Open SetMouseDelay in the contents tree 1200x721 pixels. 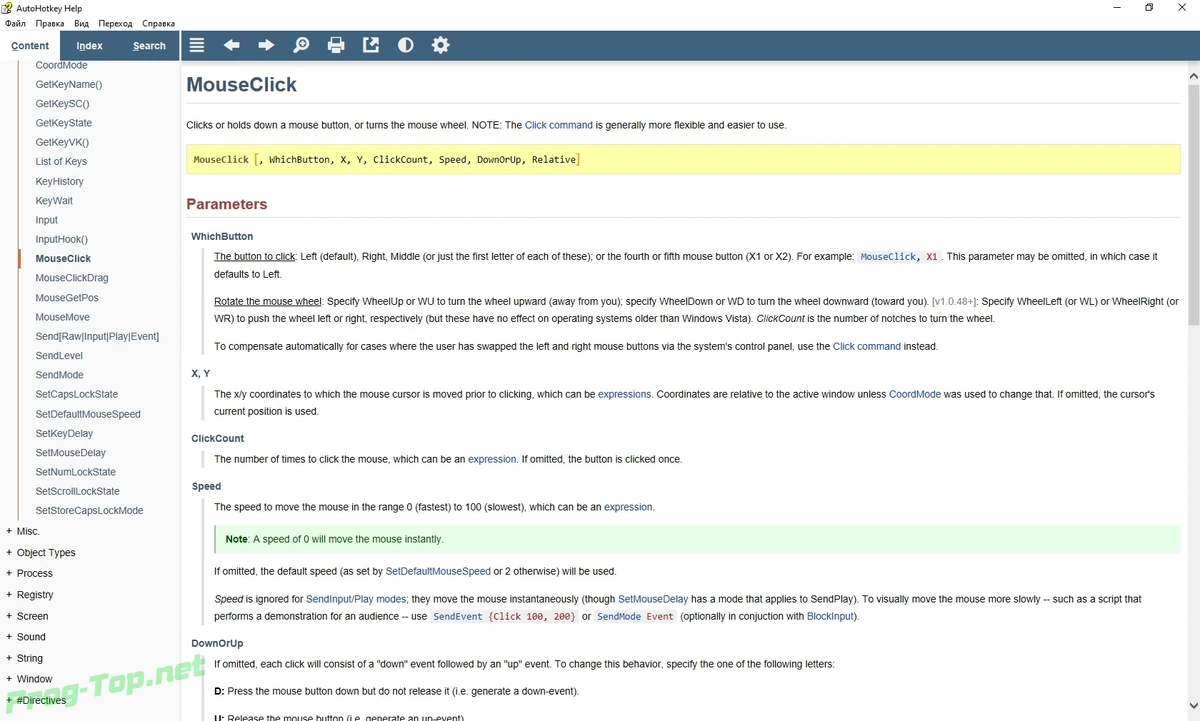70,452
